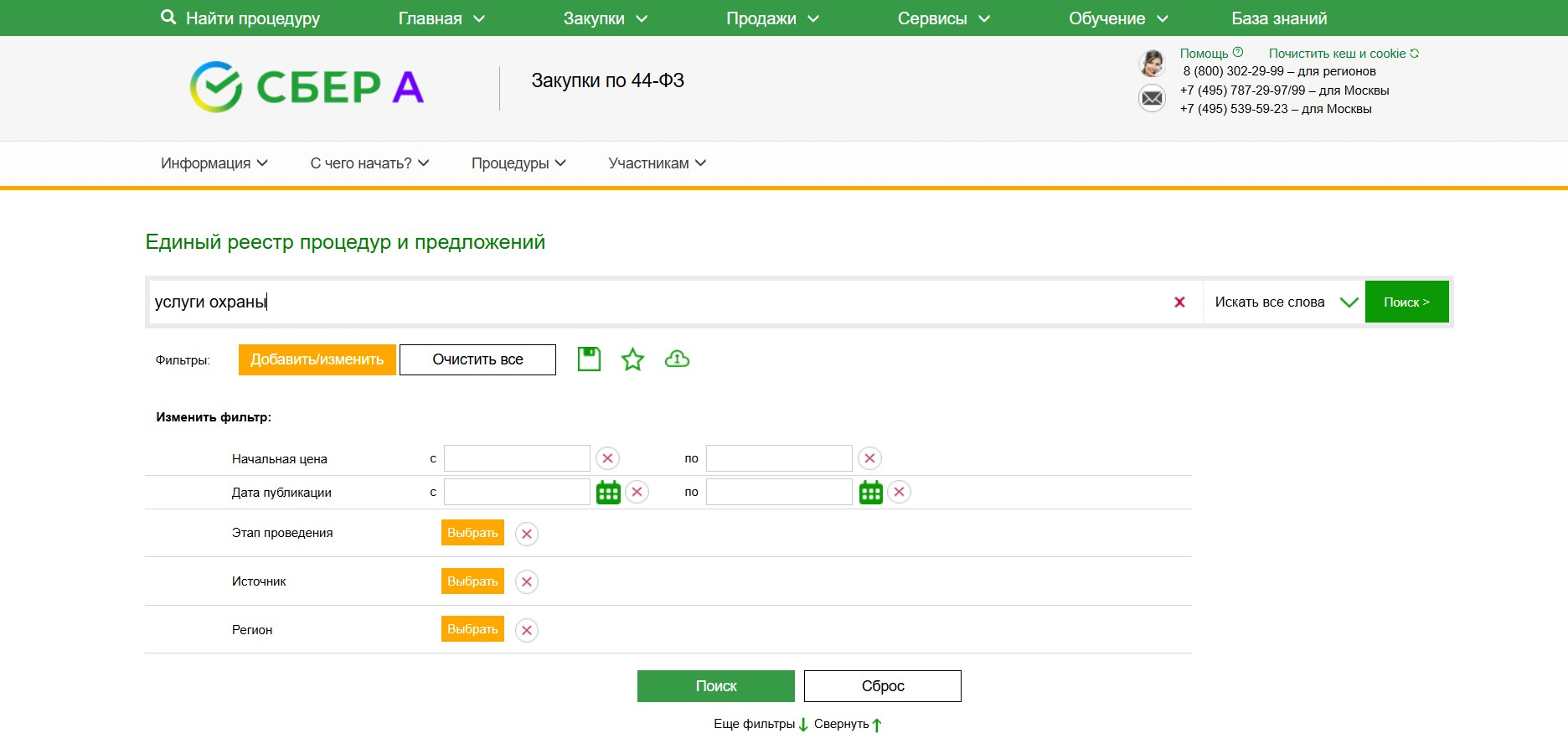Image resolution: width=1568 pixels, height=749 pixels.
Task: Click the Начальная цена 'по' input field
Action: [778, 458]
